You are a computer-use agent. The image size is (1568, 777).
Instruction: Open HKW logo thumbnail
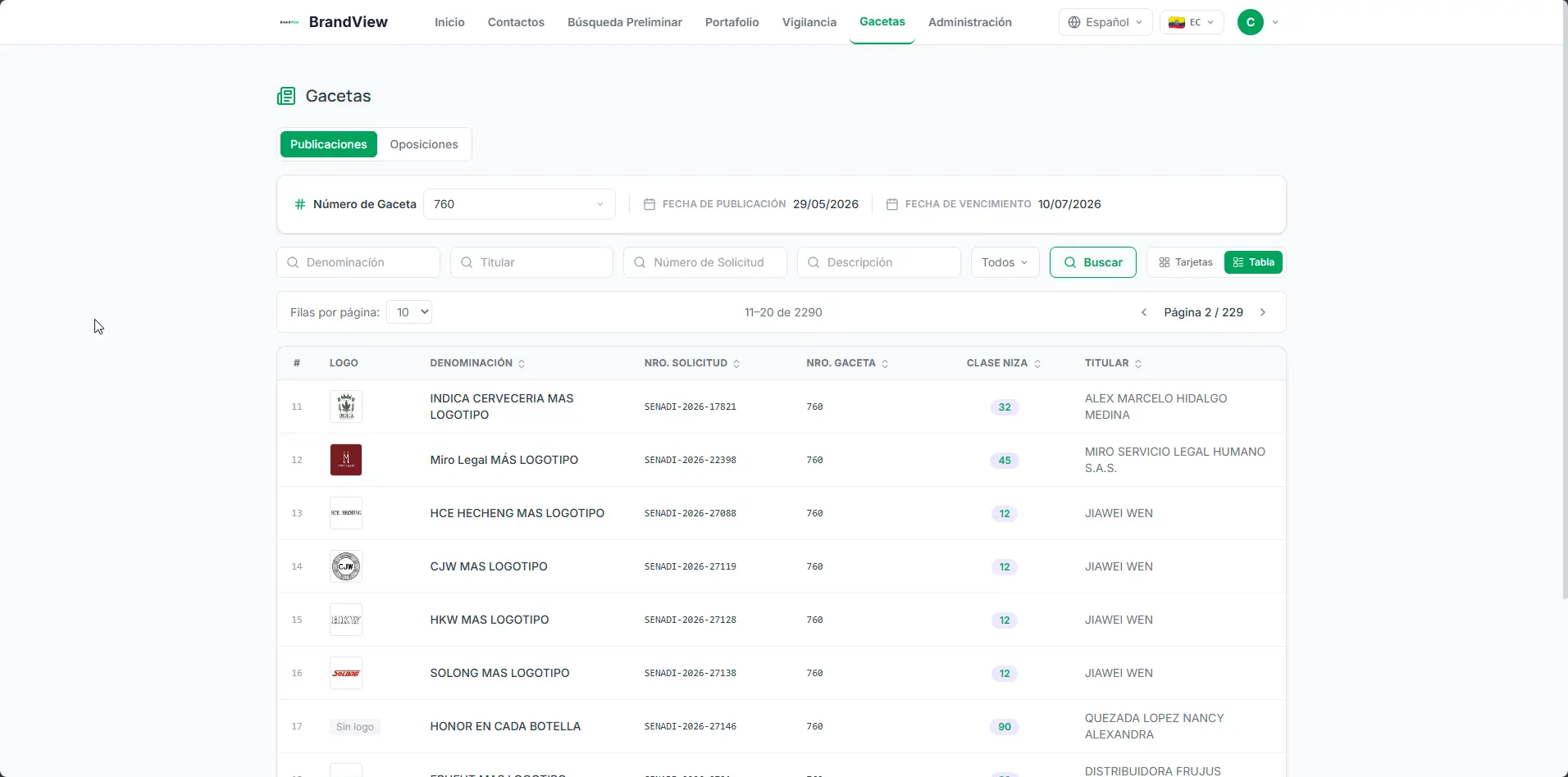[x=346, y=620]
